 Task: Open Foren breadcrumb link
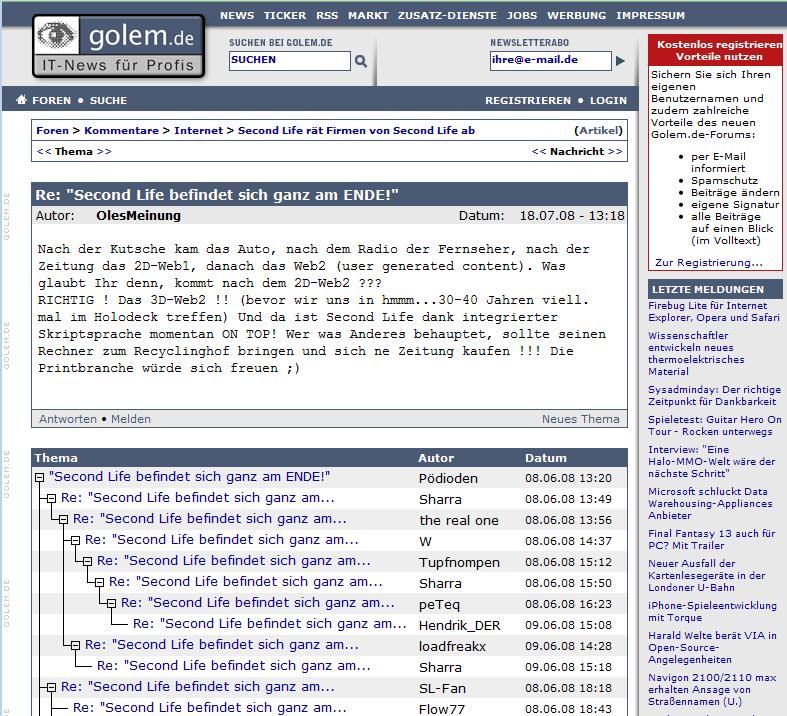tap(52, 130)
